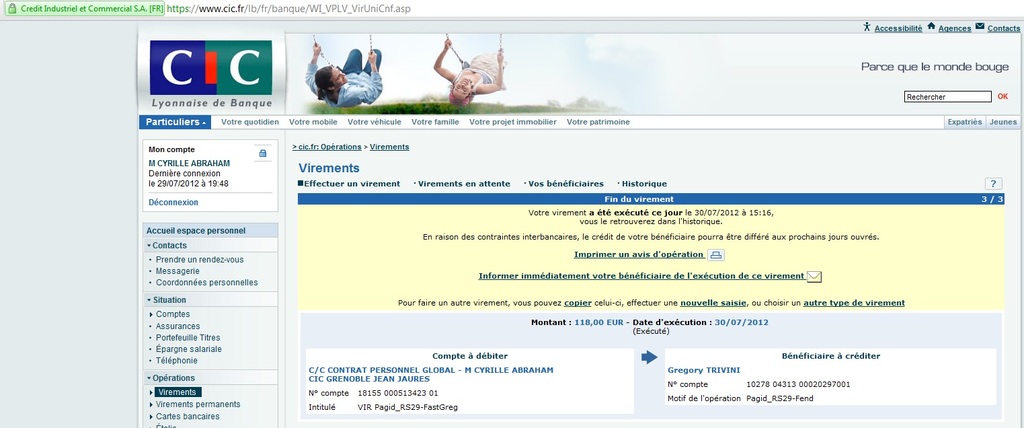The height and width of the screenshot is (428, 1024).
Task: Click the Contacts envelope icon in header
Action: pyautogui.click(x=980, y=27)
